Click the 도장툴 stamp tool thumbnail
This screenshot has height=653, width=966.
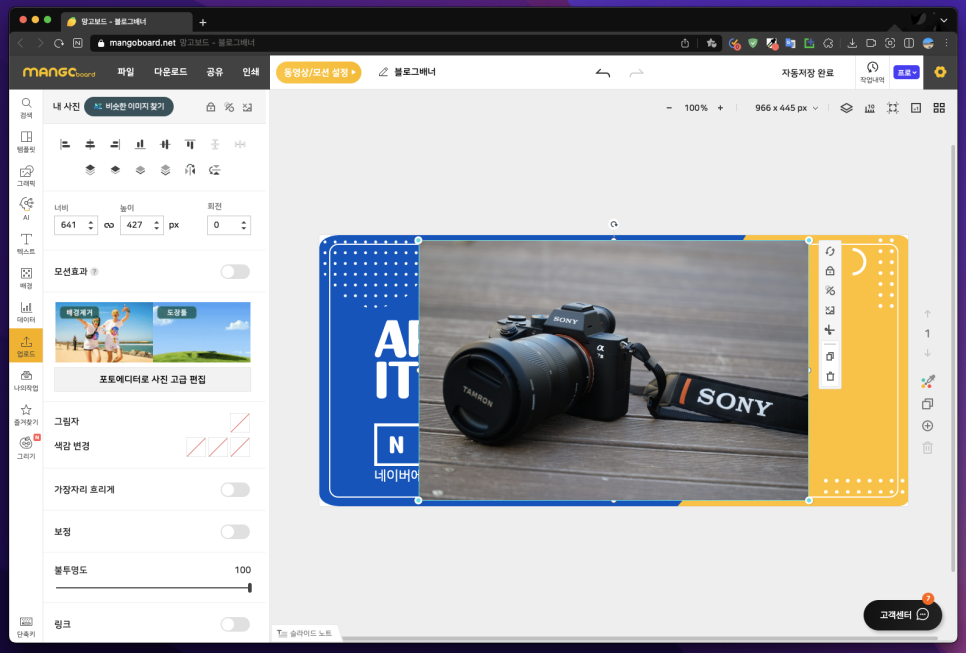[201, 332]
